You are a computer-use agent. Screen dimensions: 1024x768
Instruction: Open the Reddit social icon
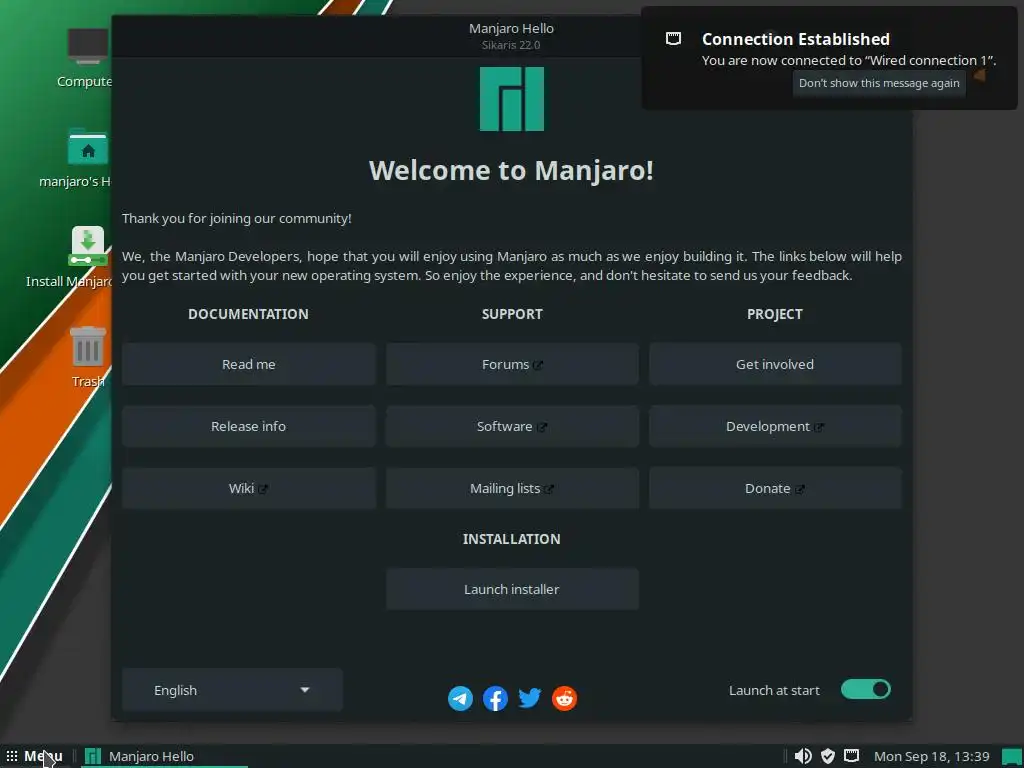coord(564,698)
